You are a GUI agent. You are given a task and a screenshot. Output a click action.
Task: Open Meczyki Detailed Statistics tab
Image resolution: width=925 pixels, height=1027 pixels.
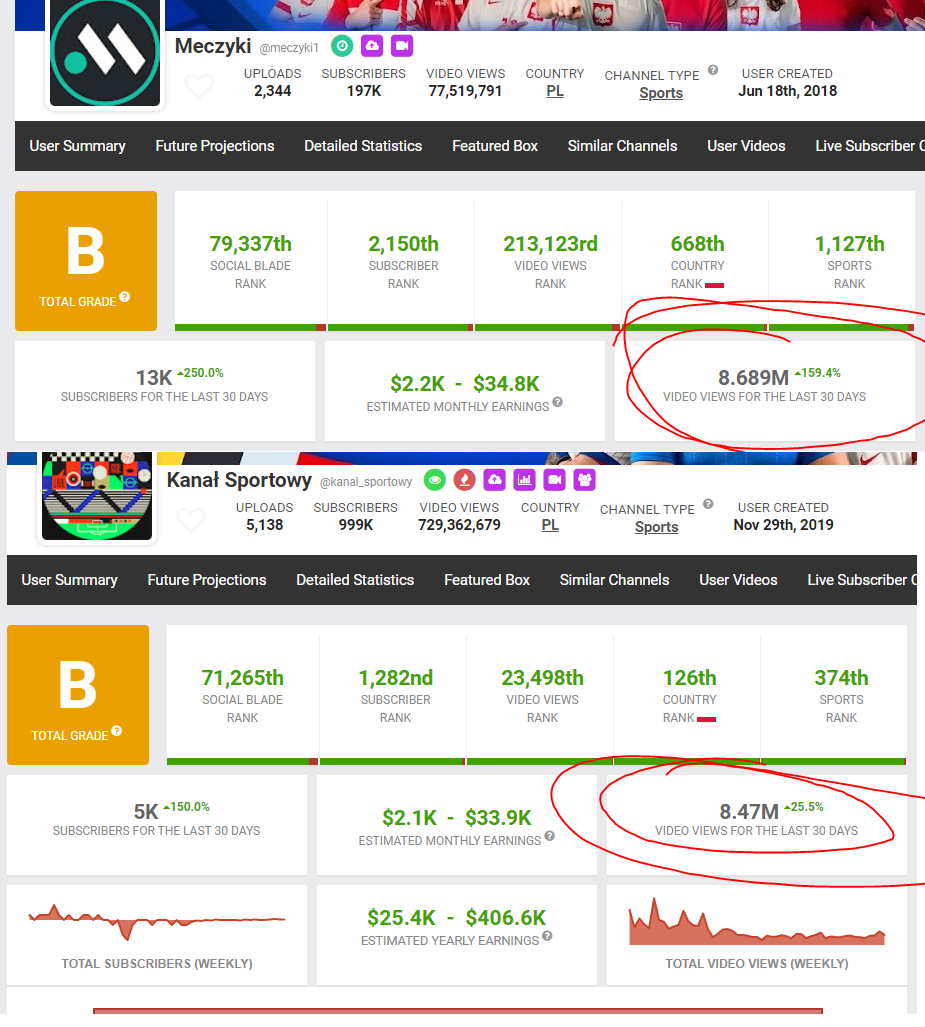[363, 146]
